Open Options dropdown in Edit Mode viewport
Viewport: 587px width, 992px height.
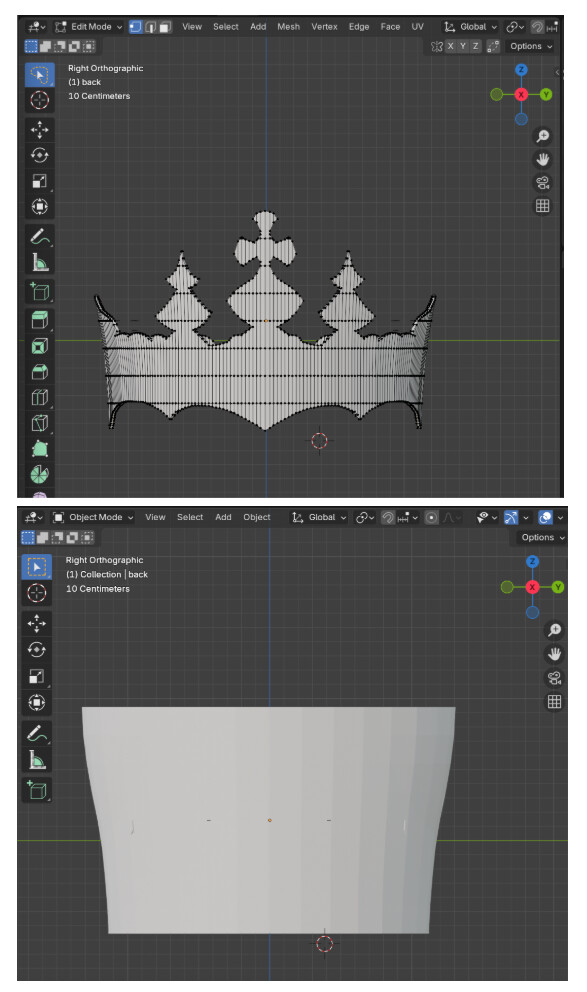[x=530, y=46]
